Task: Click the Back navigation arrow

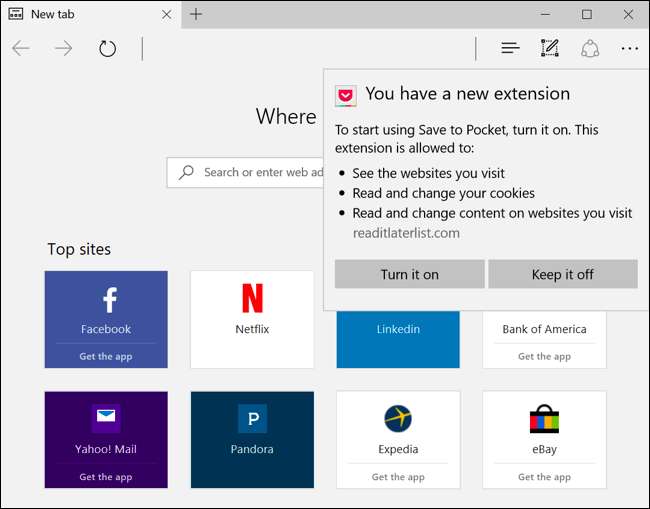Action: point(21,48)
